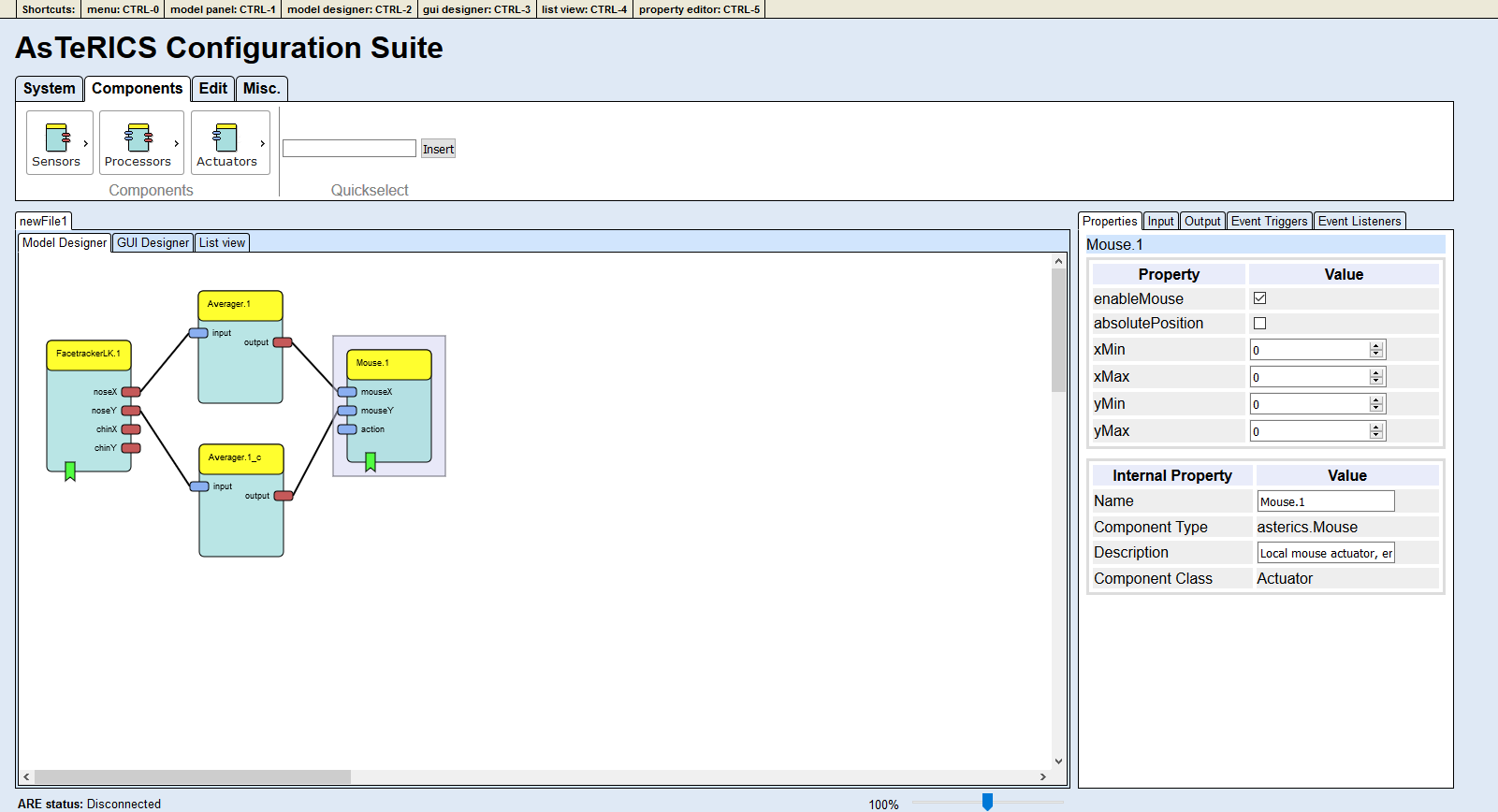1498x812 pixels.
Task: Open the Processors component menu
Action: pyautogui.click(x=141, y=142)
